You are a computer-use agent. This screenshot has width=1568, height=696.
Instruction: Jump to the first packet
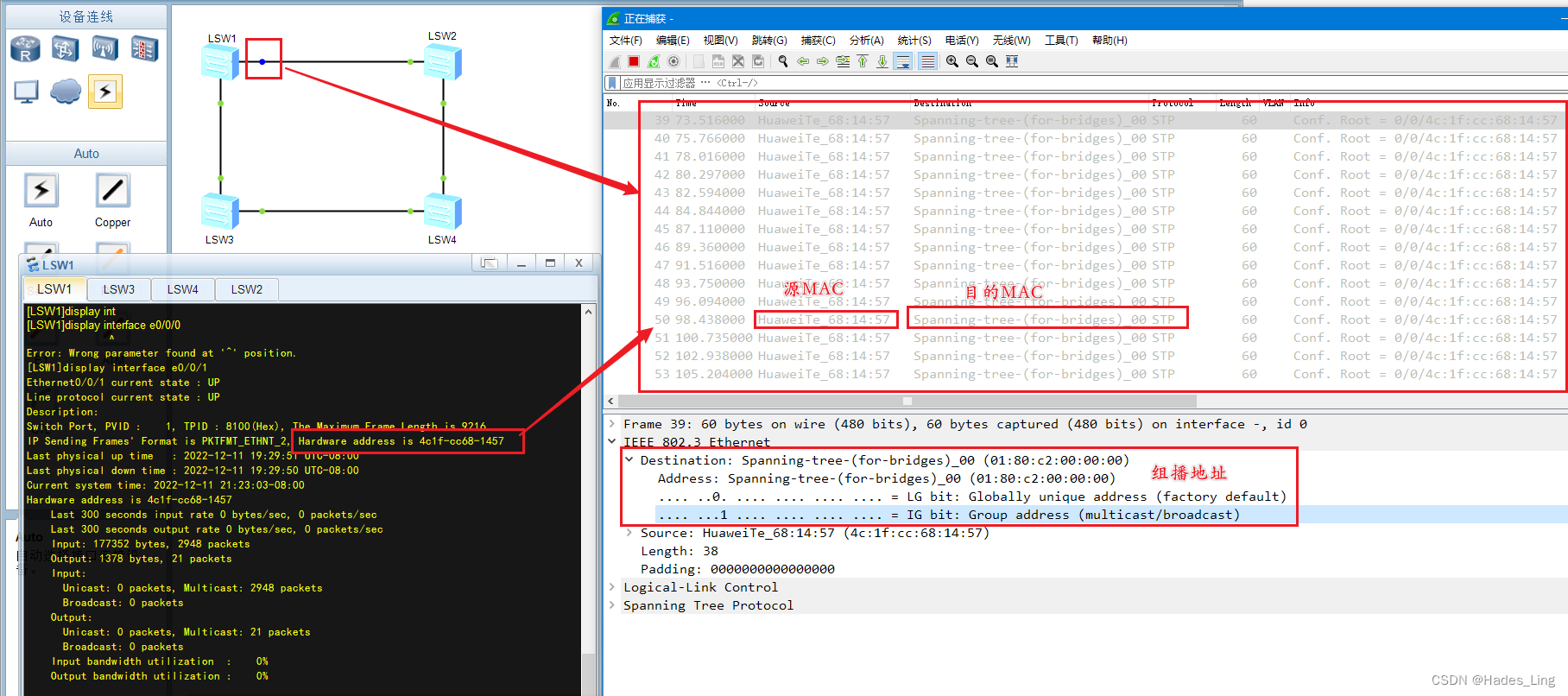point(863,61)
